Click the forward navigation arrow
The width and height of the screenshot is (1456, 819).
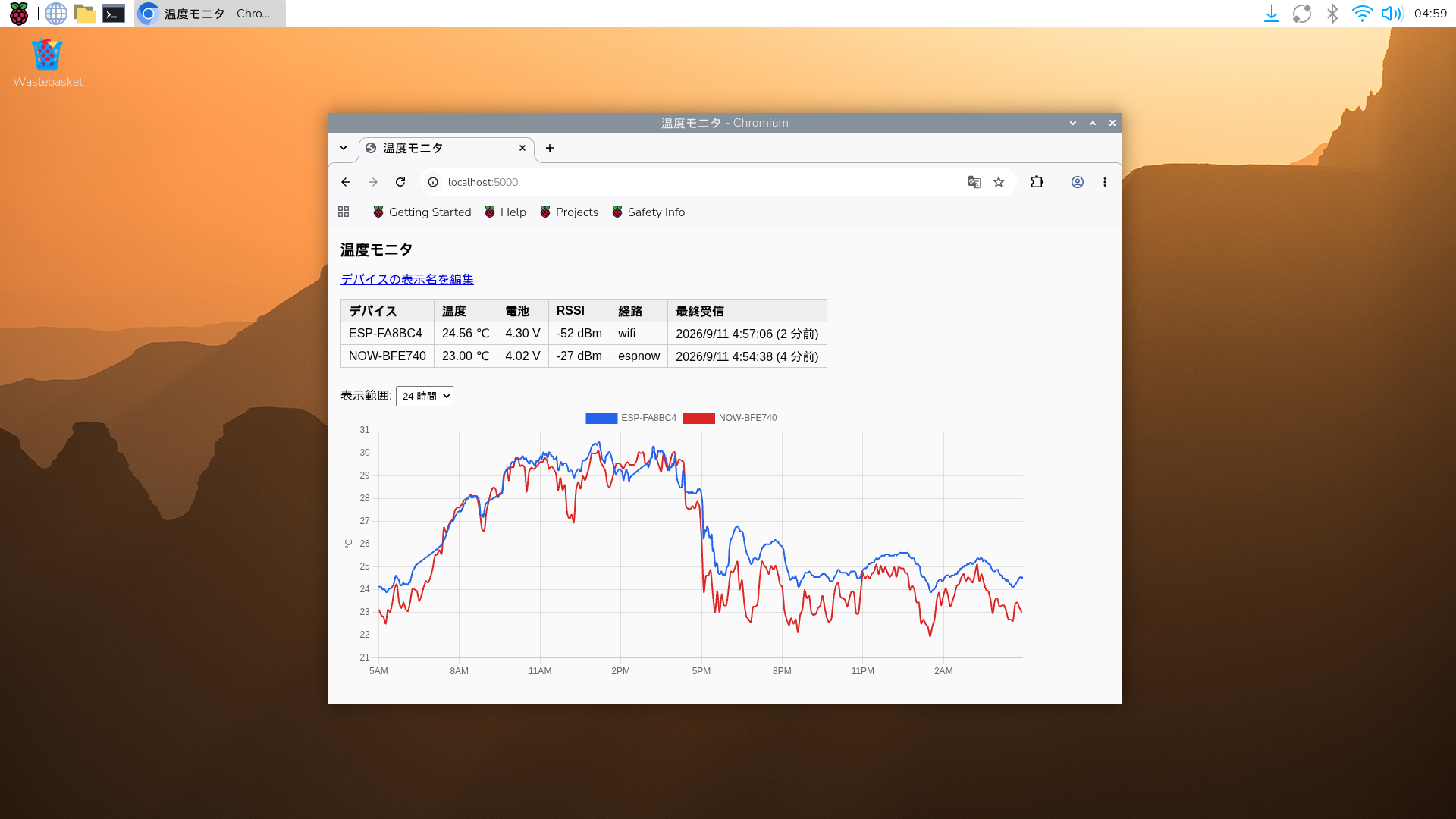point(373,182)
